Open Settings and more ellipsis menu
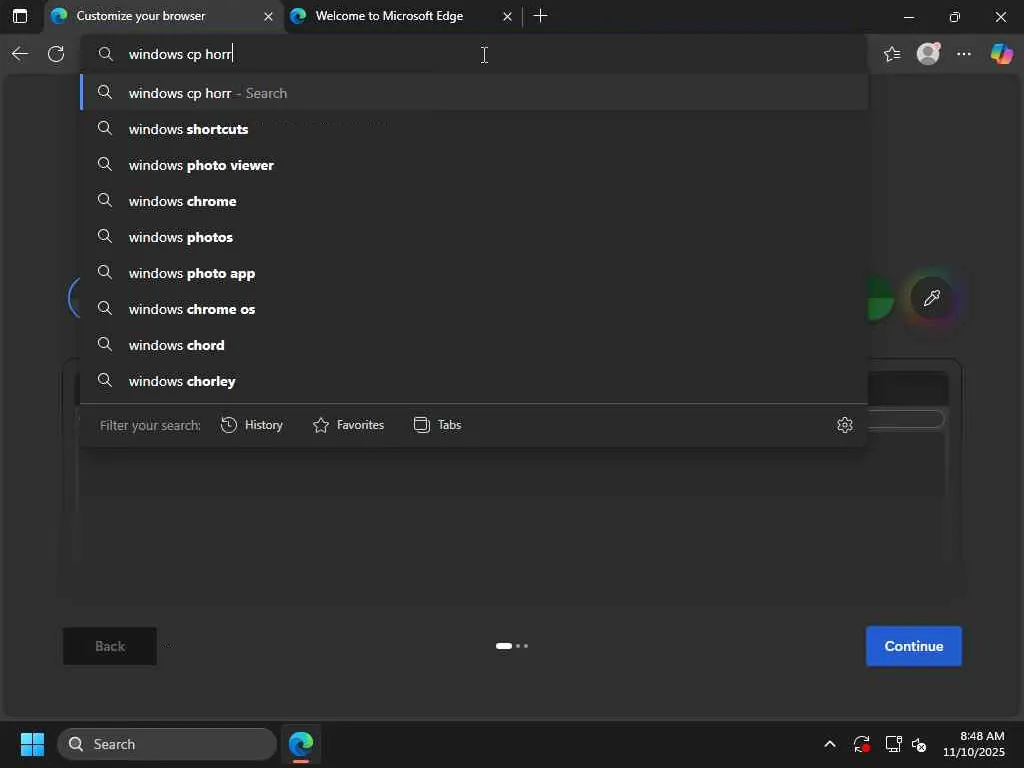This screenshot has width=1024, height=768. point(964,54)
